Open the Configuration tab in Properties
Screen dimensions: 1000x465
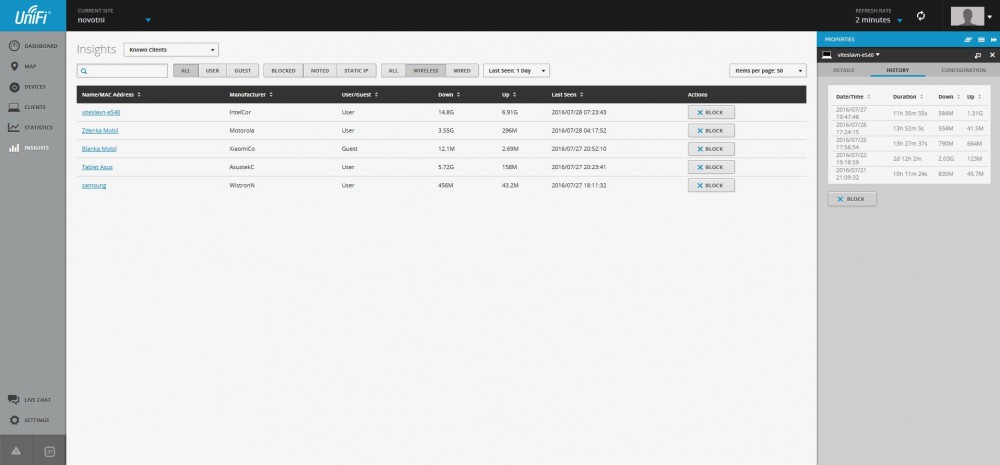click(x=963, y=70)
